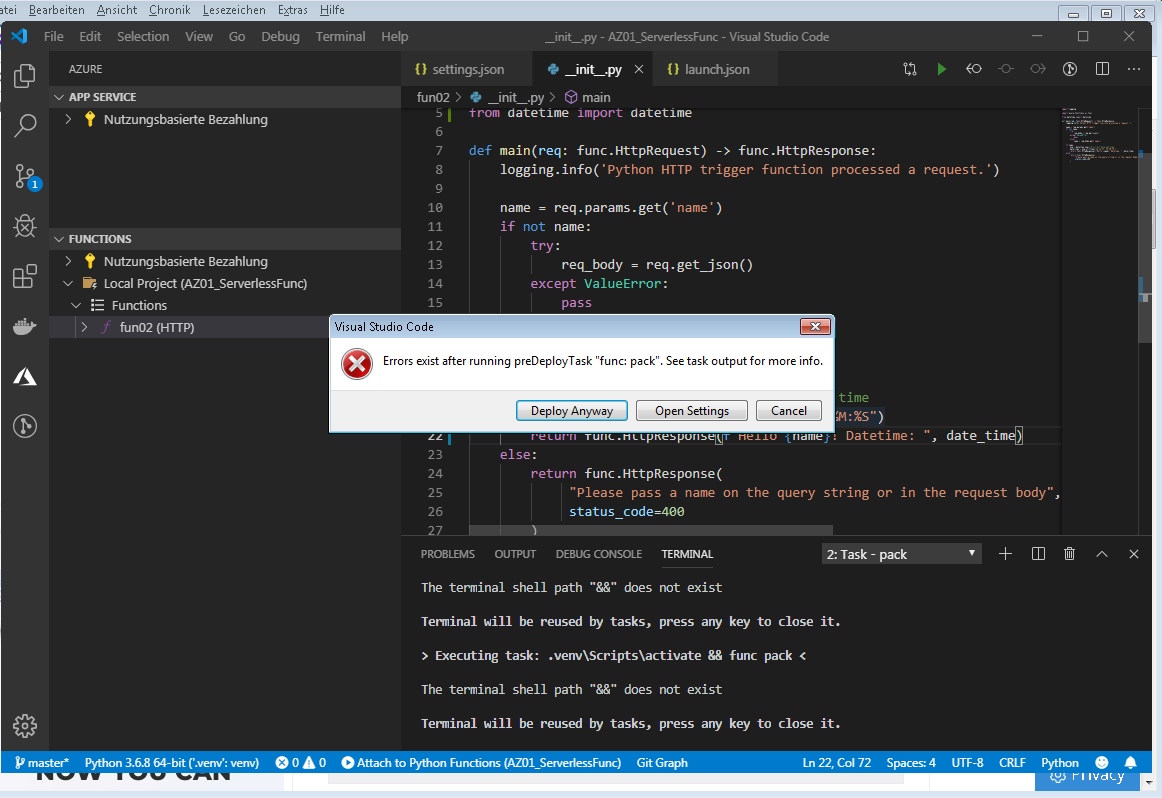Split the editor to the right
The height and width of the screenshot is (798, 1162).
click(1102, 69)
